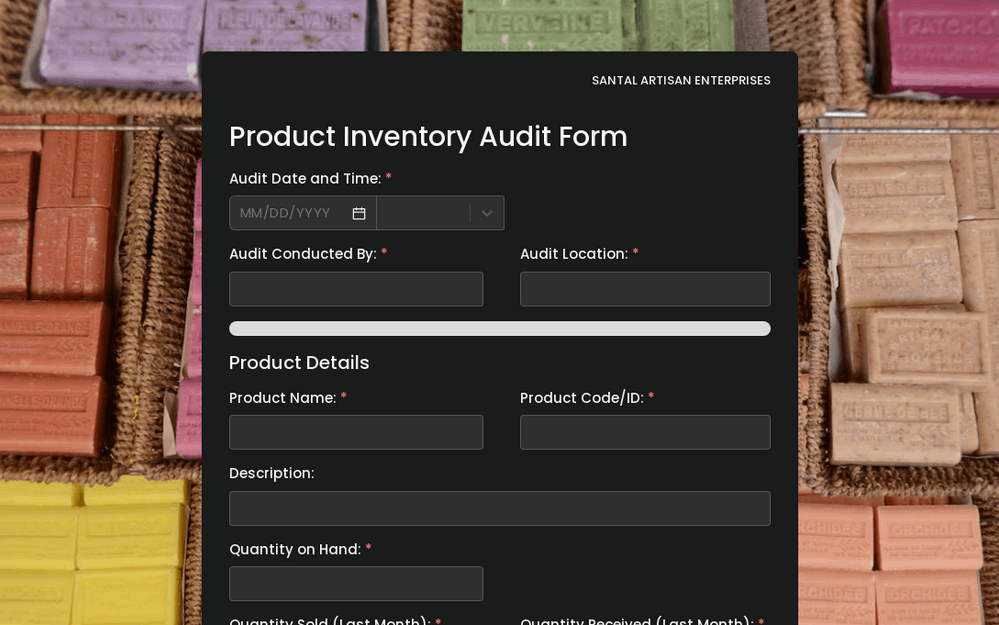Click into the Audit Location input box
Image resolution: width=999 pixels, height=625 pixels.
645,289
